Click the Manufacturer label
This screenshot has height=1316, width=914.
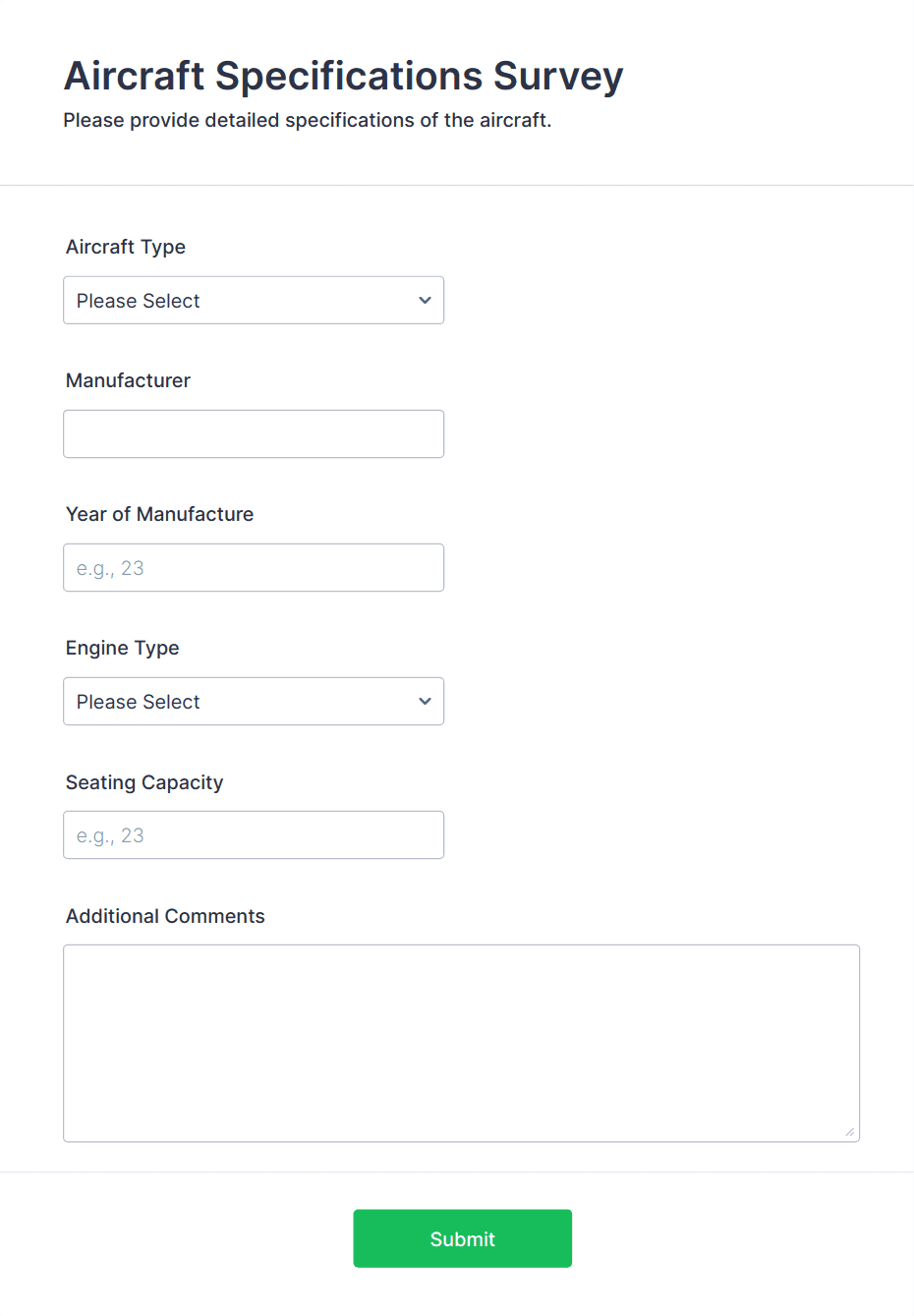point(128,380)
